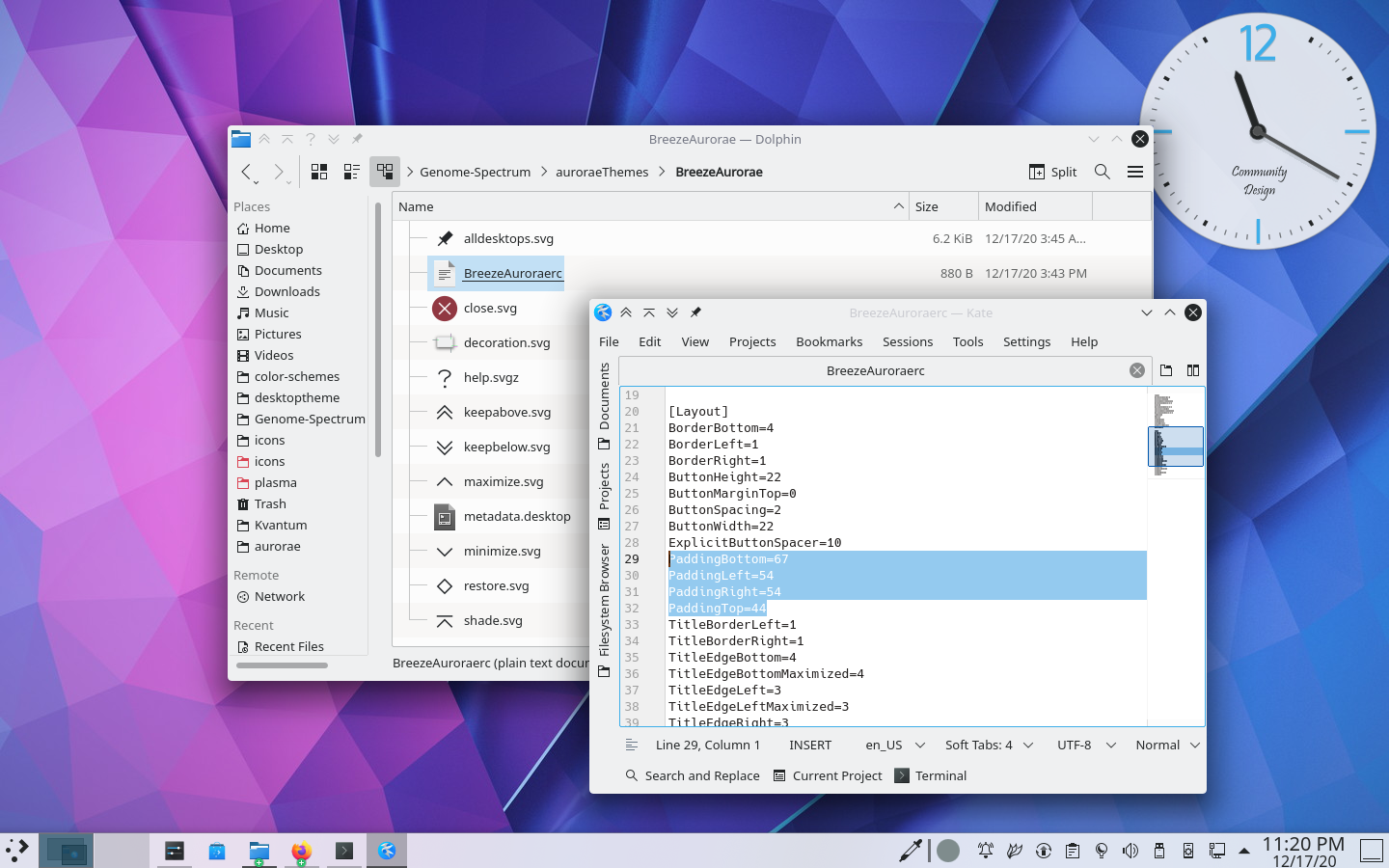Select restore.svg file
The height and width of the screenshot is (868, 1389).
(x=496, y=585)
